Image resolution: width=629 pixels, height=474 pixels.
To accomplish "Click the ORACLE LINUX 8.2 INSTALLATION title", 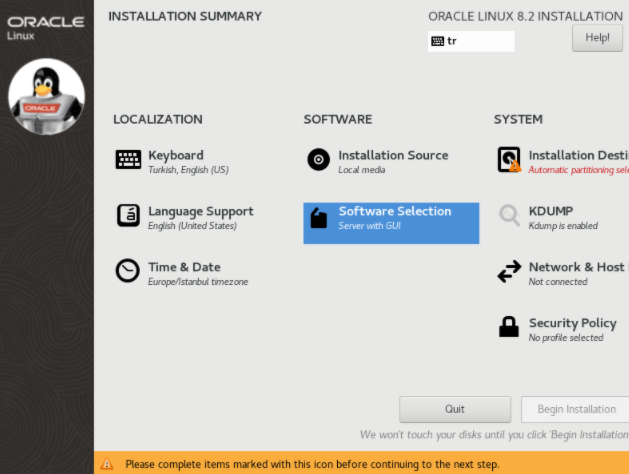I will click(x=526, y=16).
